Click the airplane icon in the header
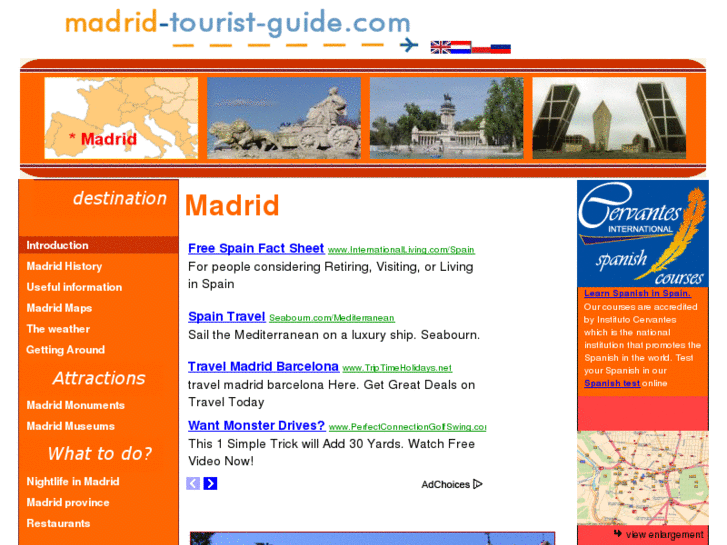Screen dimensions: 727x545 (408, 45)
